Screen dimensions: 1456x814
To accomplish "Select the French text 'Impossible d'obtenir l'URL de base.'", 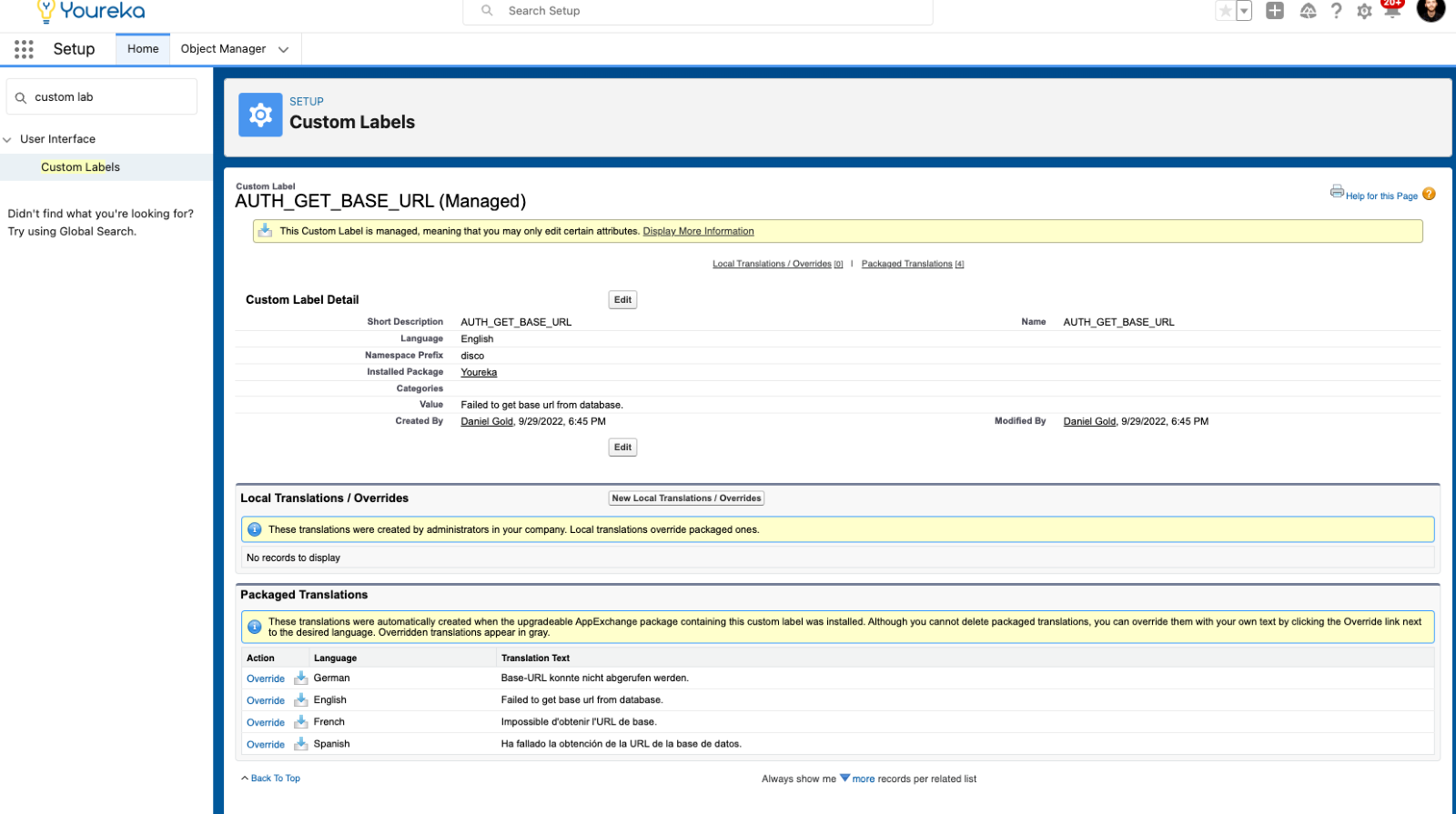I will (x=579, y=721).
